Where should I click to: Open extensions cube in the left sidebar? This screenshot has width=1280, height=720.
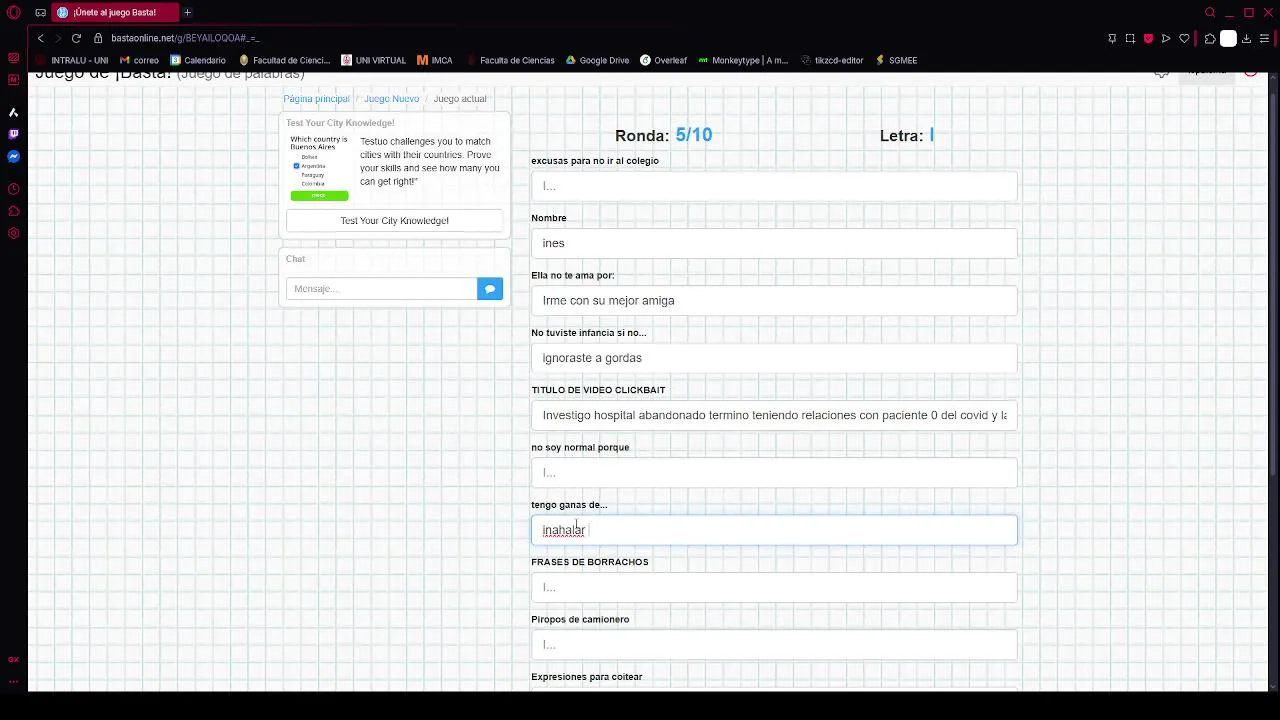pyautogui.click(x=13, y=211)
